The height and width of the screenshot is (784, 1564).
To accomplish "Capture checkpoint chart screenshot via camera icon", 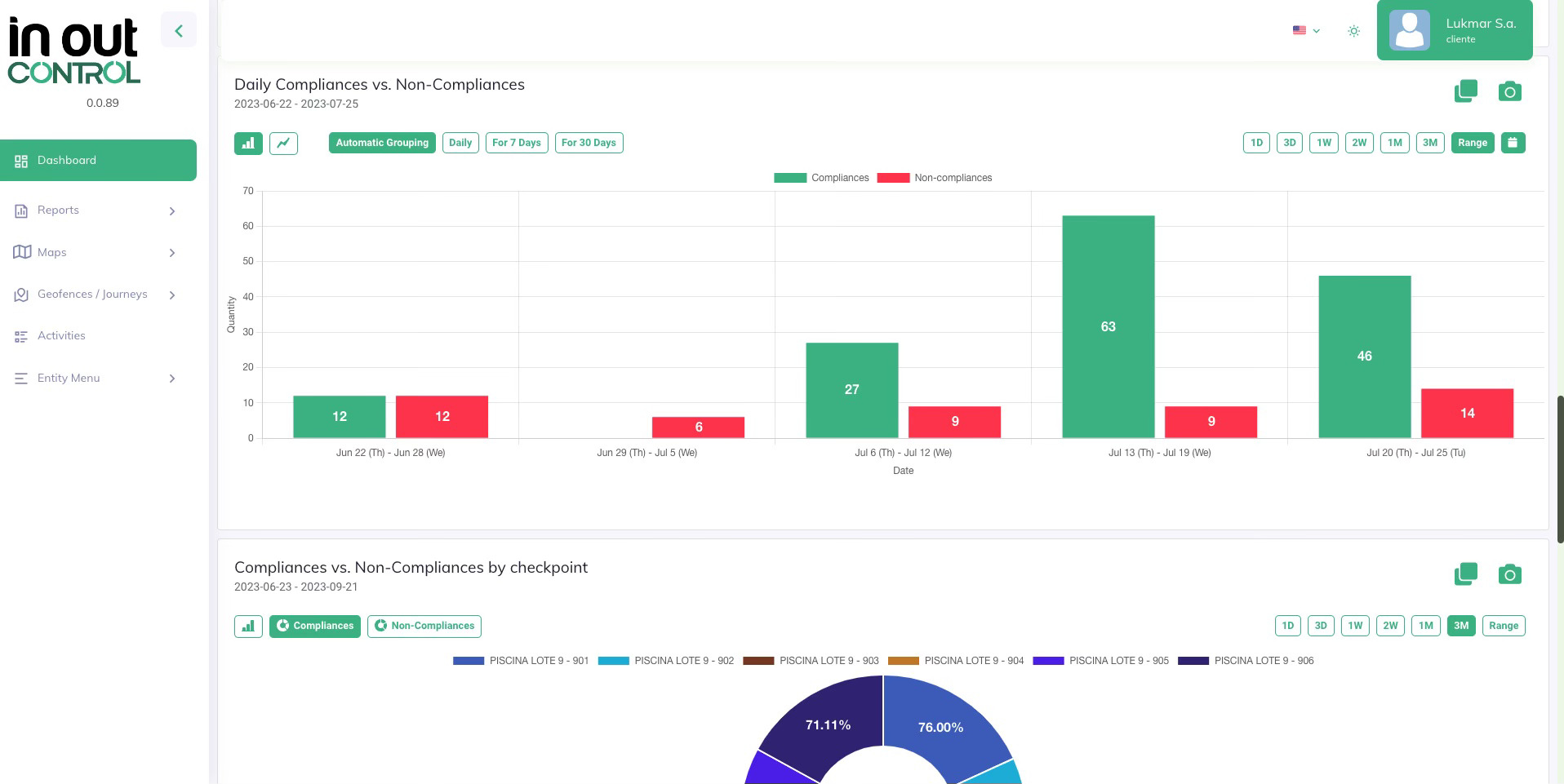I will tap(1509, 574).
